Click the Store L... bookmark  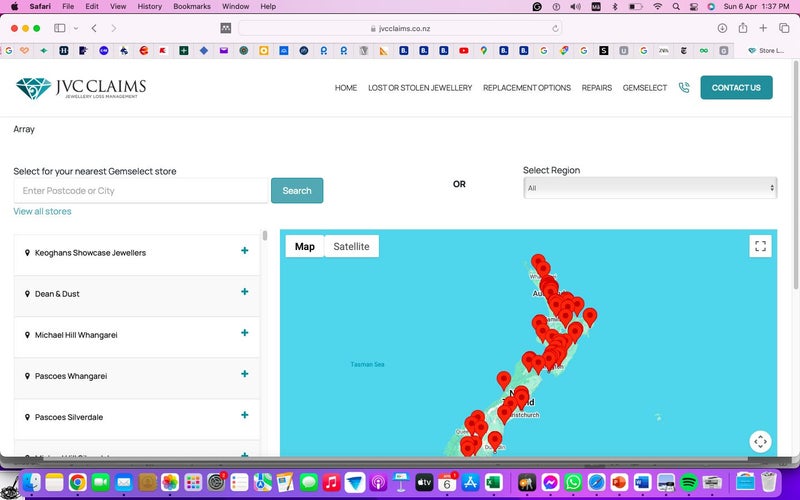(x=766, y=51)
